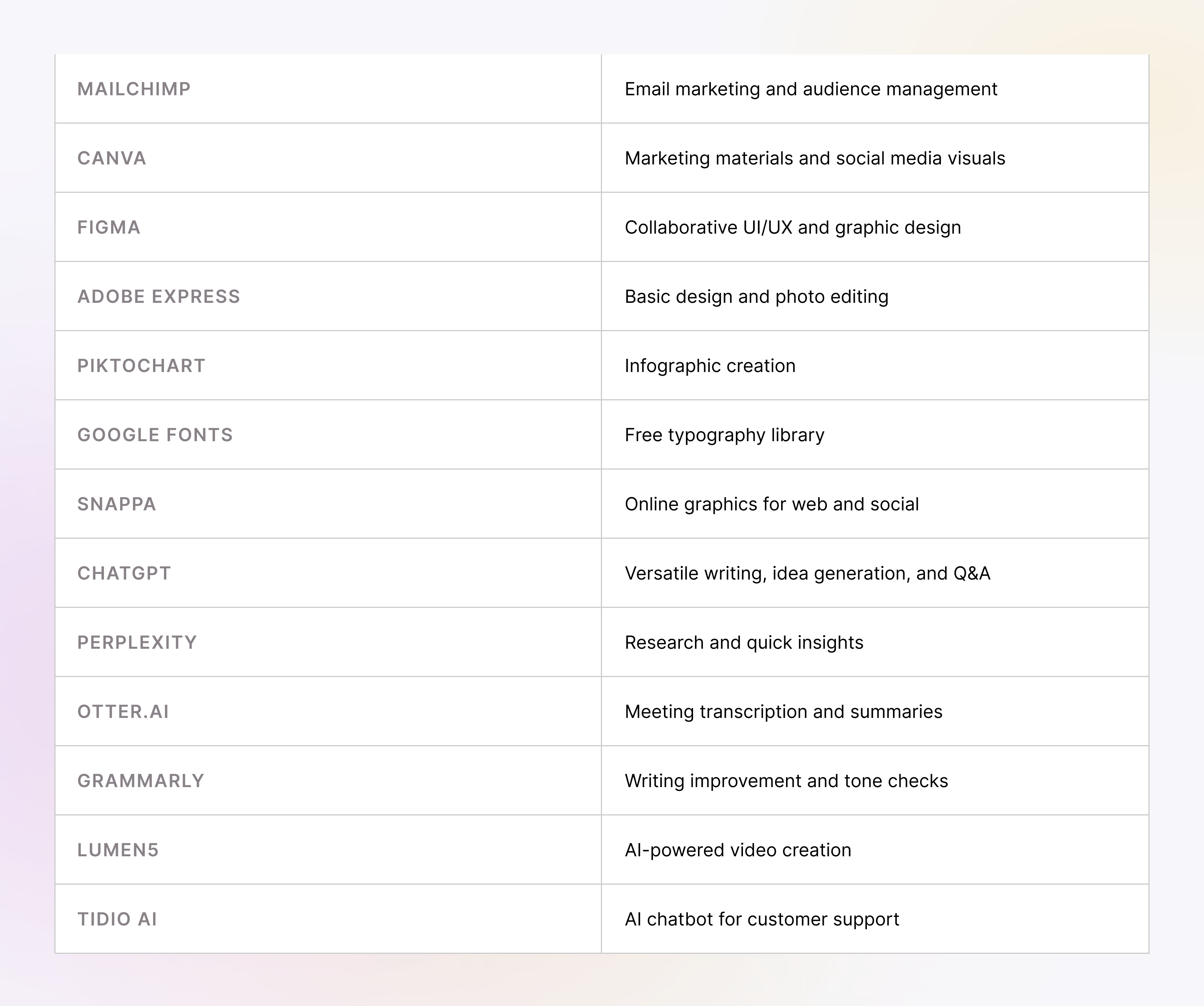Click 'Email marketing and audience management' text

[811, 90]
